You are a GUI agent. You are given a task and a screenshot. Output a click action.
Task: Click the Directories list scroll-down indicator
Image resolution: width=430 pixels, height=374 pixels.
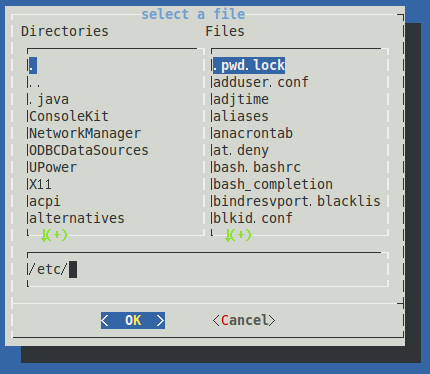54,235
